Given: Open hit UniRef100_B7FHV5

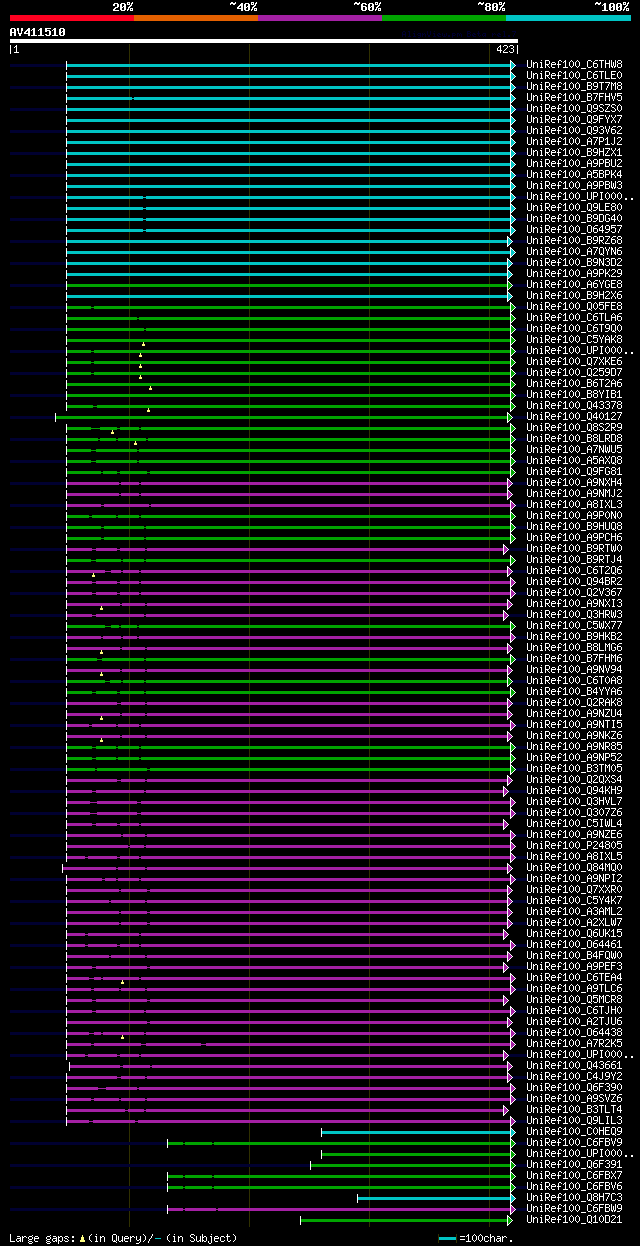Looking at the screenshot, I should 574,97.
